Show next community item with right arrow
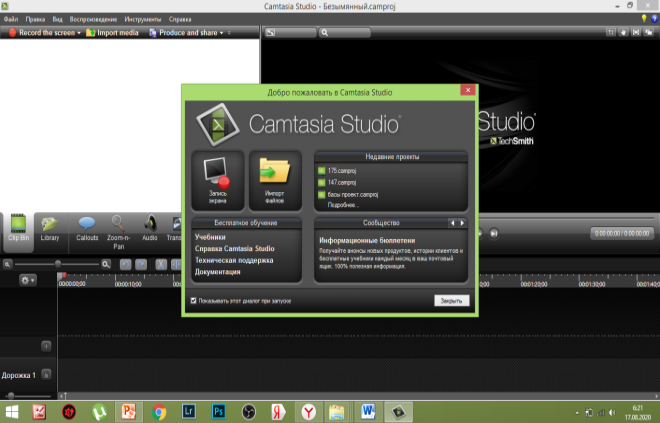 462,223
